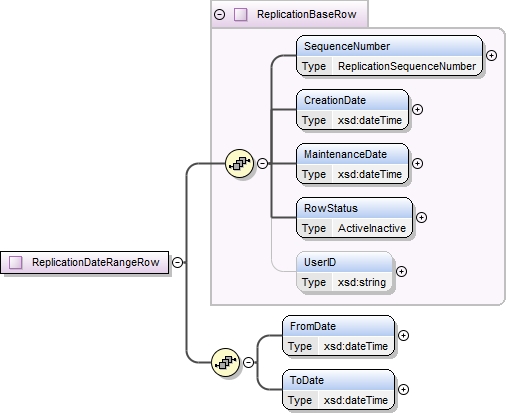
Task: Collapse the ReplicationDateRangeRow root node
Action: pyautogui.click(x=178, y=262)
